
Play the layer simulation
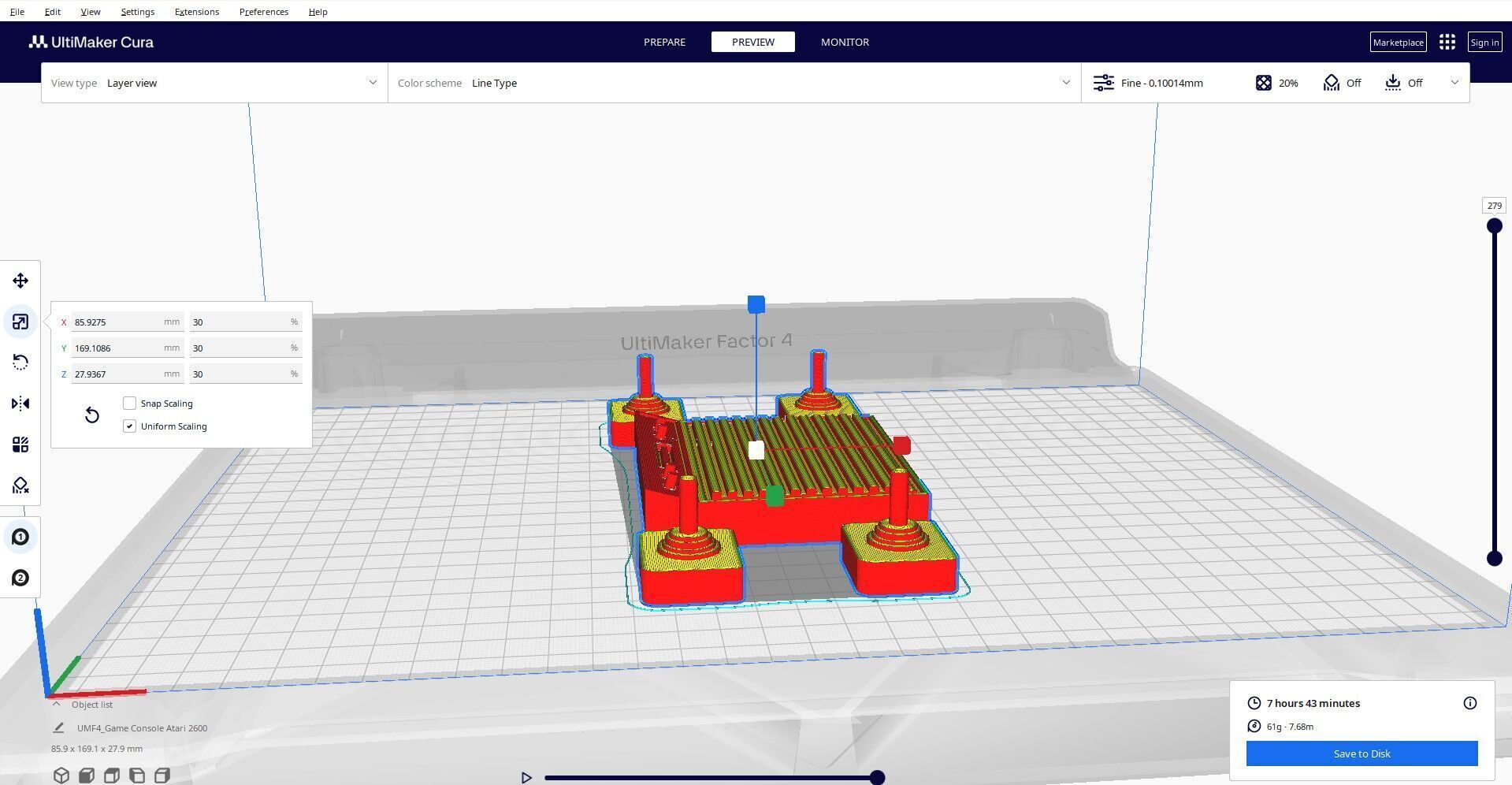[526, 778]
